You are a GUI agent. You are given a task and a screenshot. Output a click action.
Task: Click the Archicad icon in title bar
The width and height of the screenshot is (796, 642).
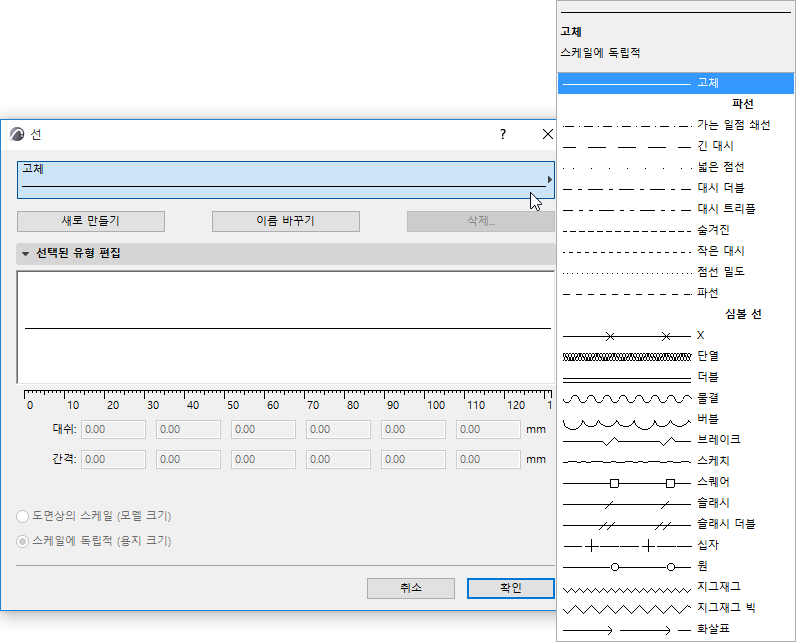(17, 134)
